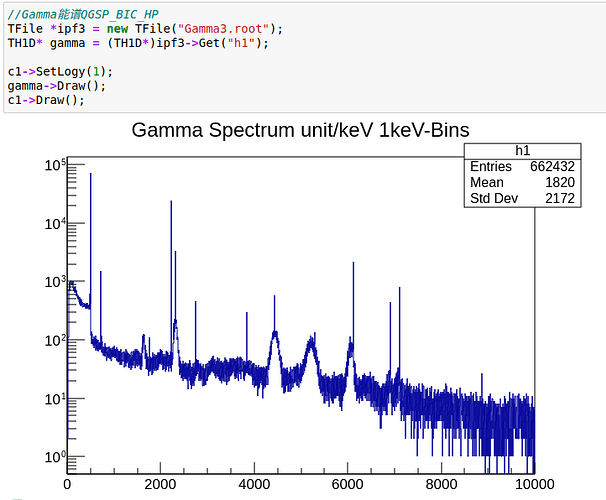The height and width of the screenshot is (500, 606).
Task: Place cursor on the TH1D* gamma line
Action: (138, 43)
